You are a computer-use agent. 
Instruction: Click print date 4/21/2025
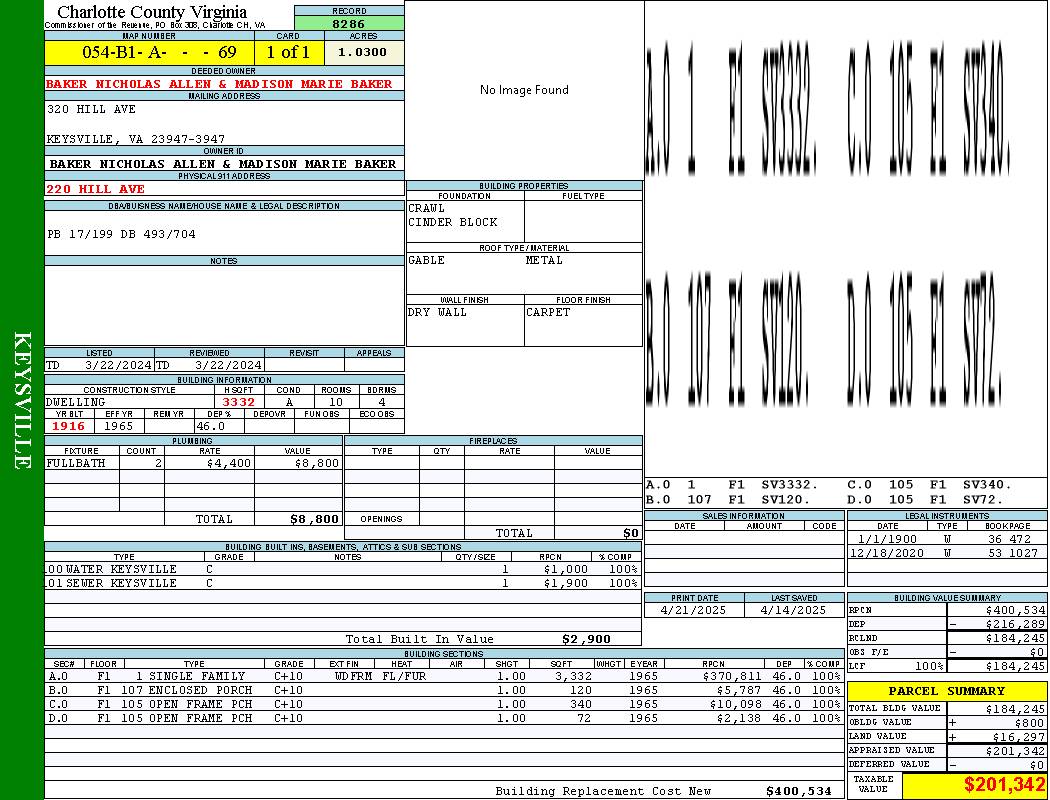(x=693, y=611)
